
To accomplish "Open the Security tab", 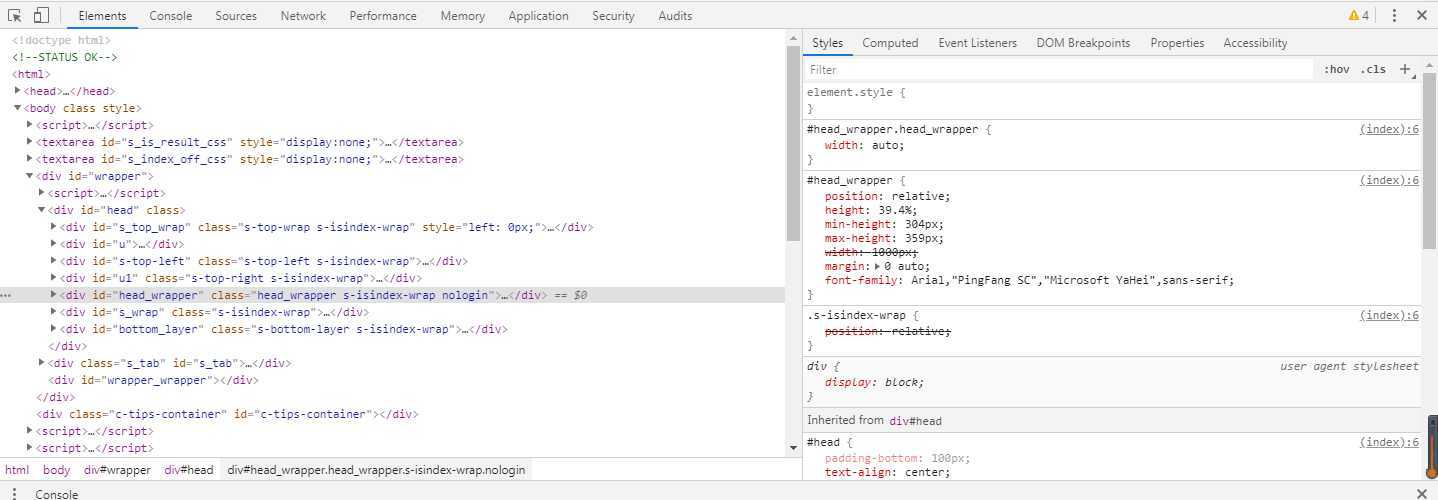I will pos(613,15).
